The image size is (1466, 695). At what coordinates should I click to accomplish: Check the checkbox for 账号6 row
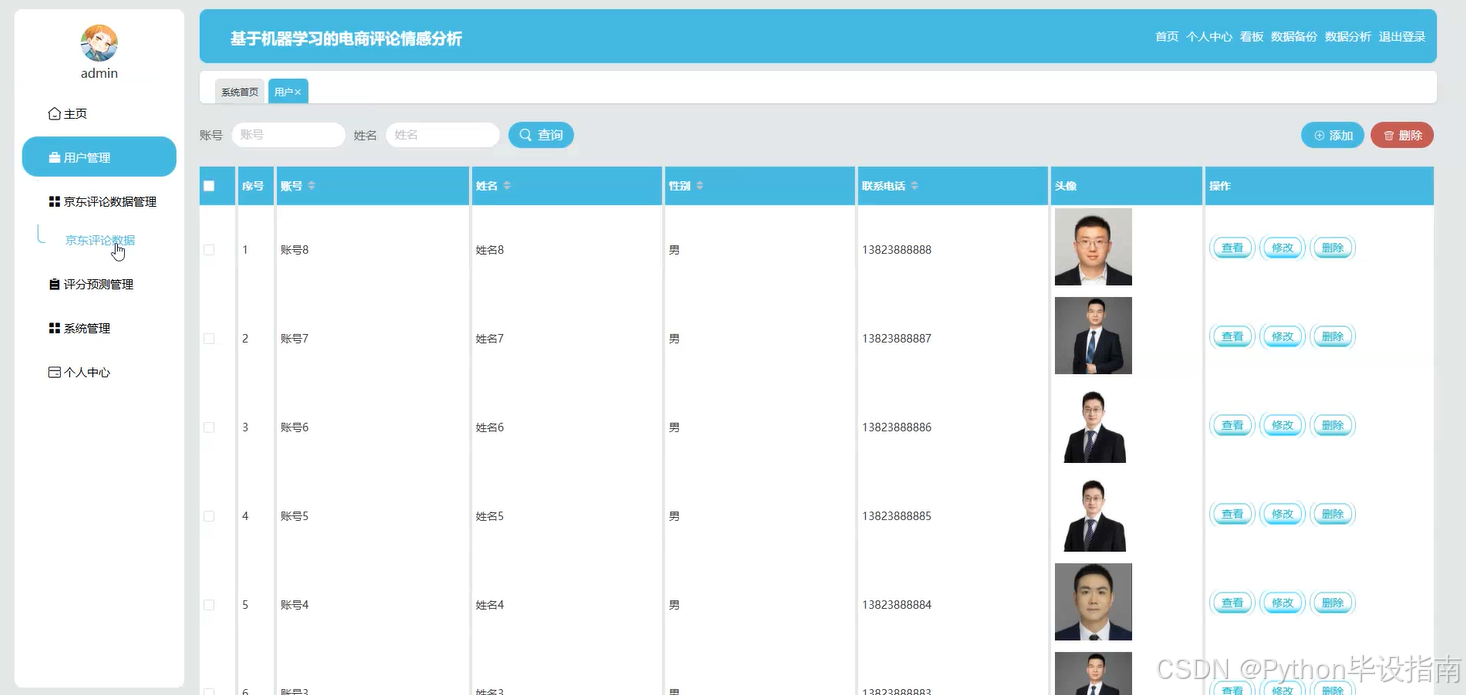[x=209, y=427]
